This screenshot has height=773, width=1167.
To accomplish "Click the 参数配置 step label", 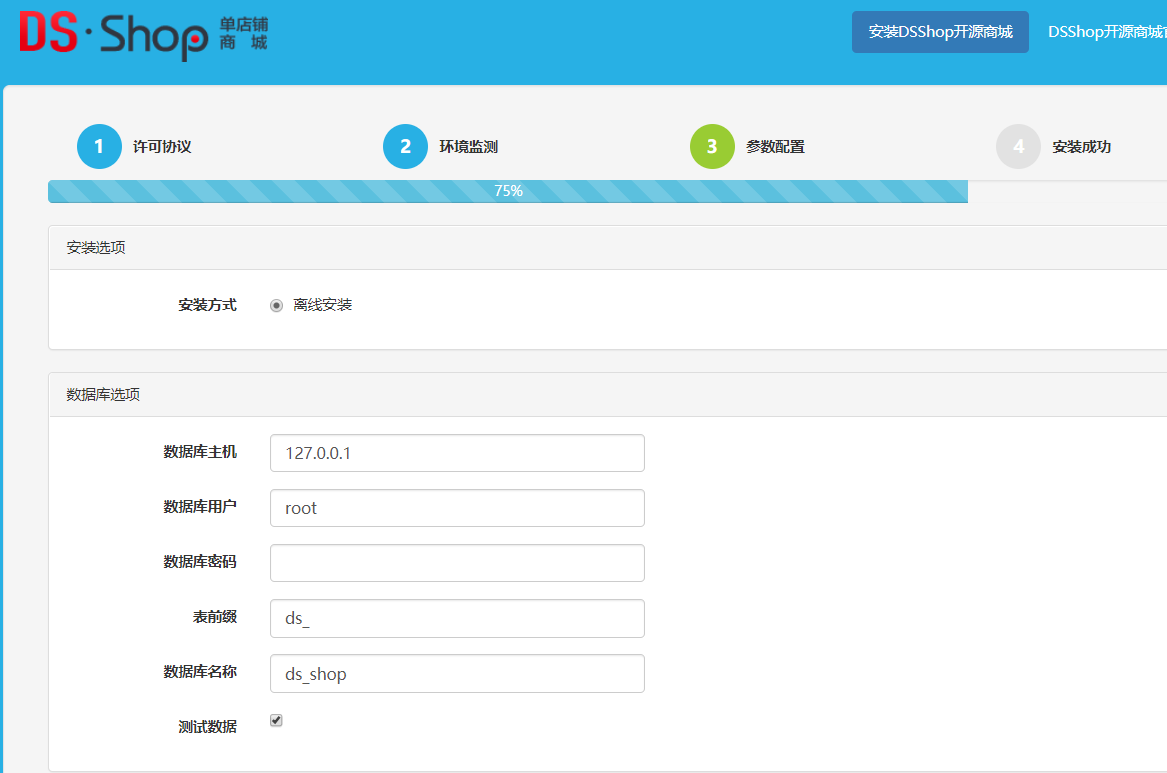I will coord(776,147).
